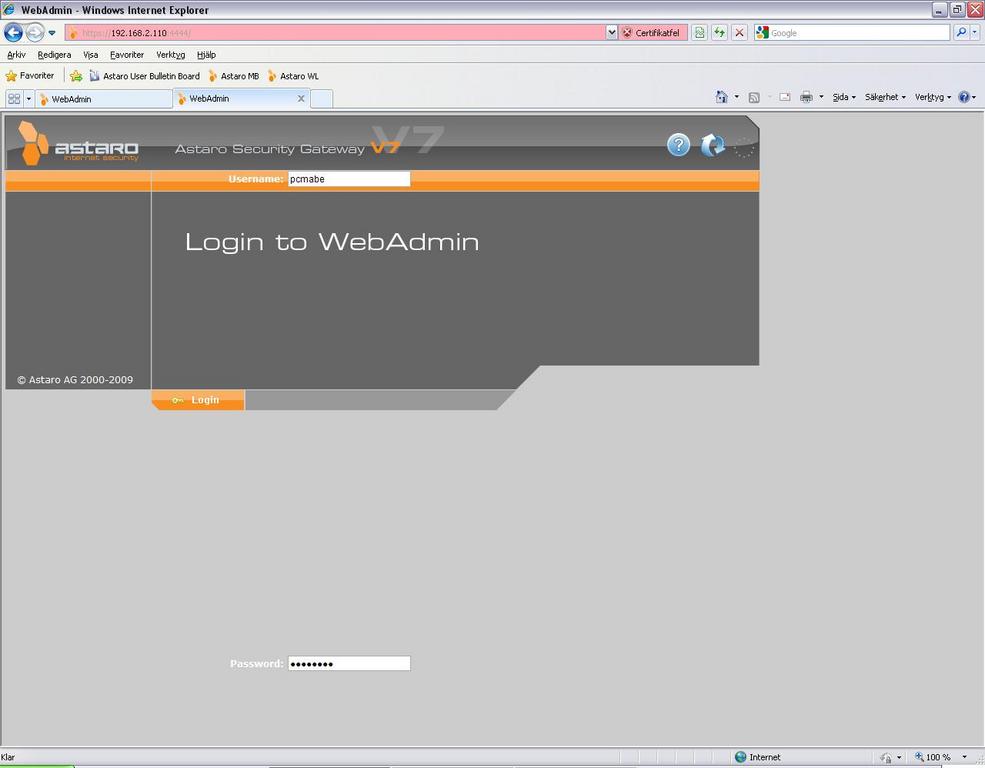The image size is (985, 768).
Task: Open the address bar history dropdown
Action: pos(612,32)
